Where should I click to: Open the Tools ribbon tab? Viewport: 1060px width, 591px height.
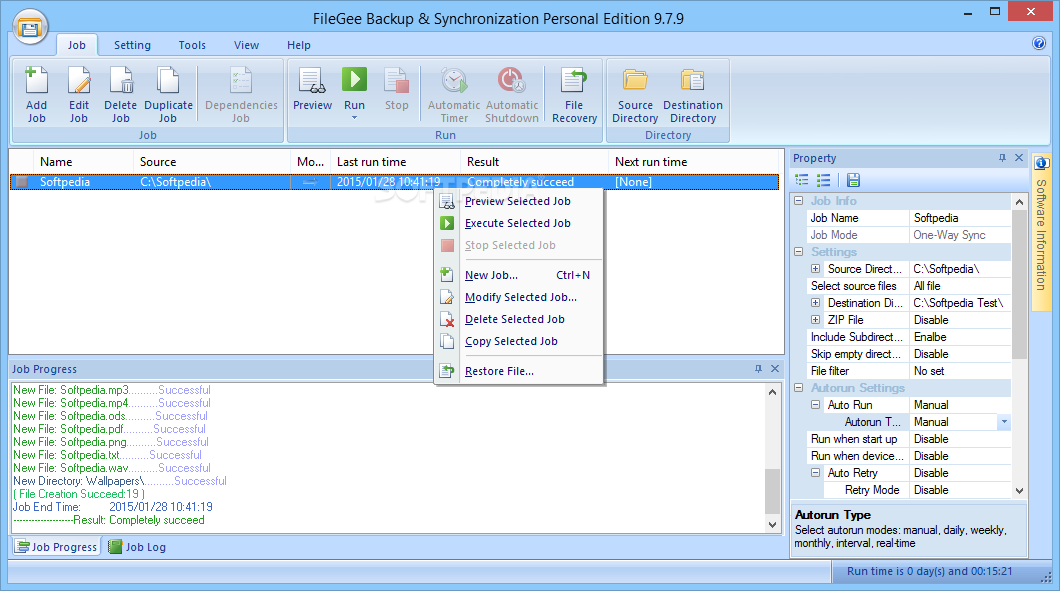[192, 45]
